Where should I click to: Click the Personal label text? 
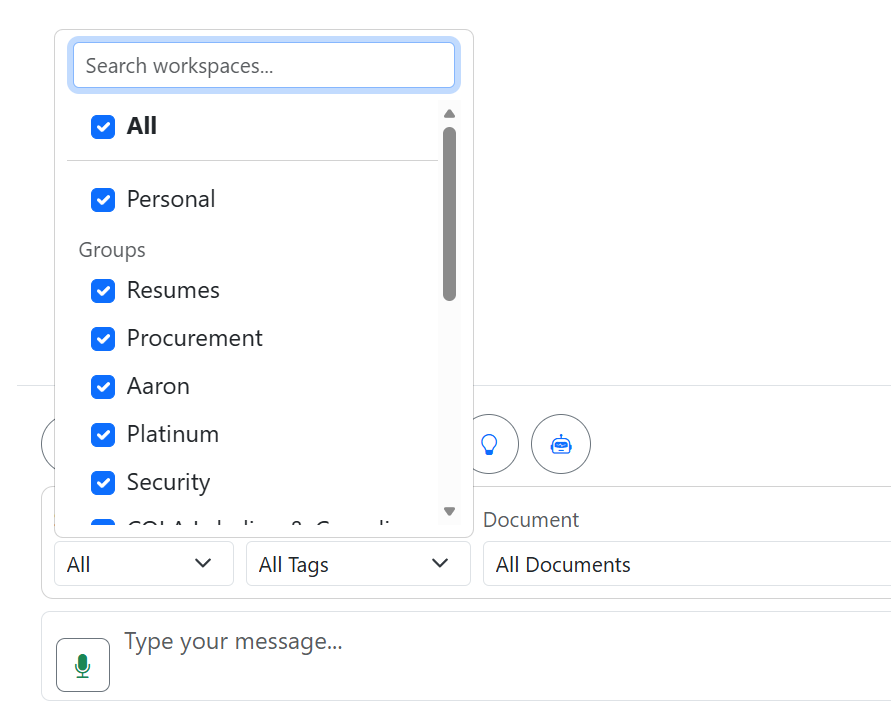tap(171, 199)
